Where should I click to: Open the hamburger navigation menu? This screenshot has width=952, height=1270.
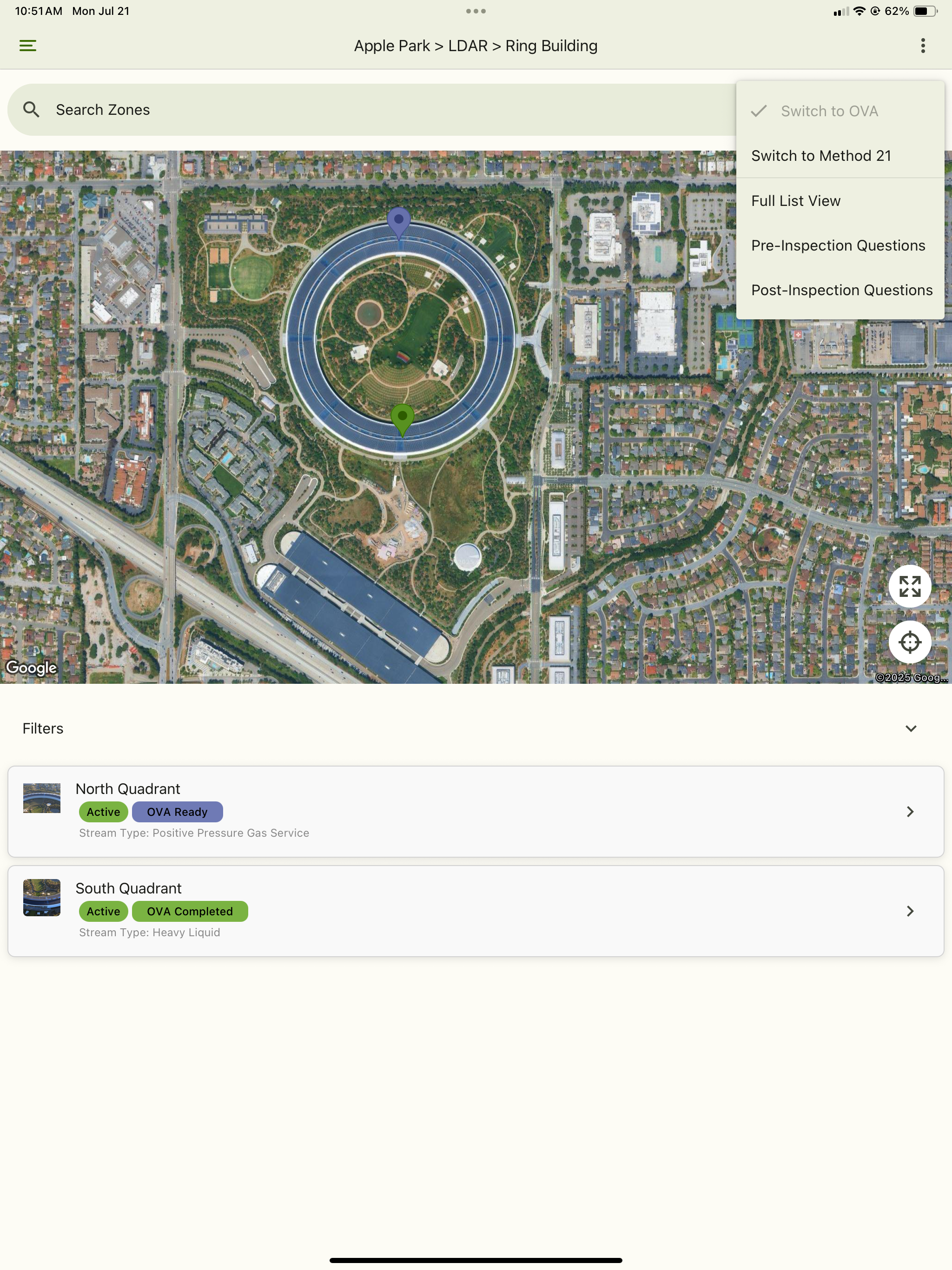[27, 46]
